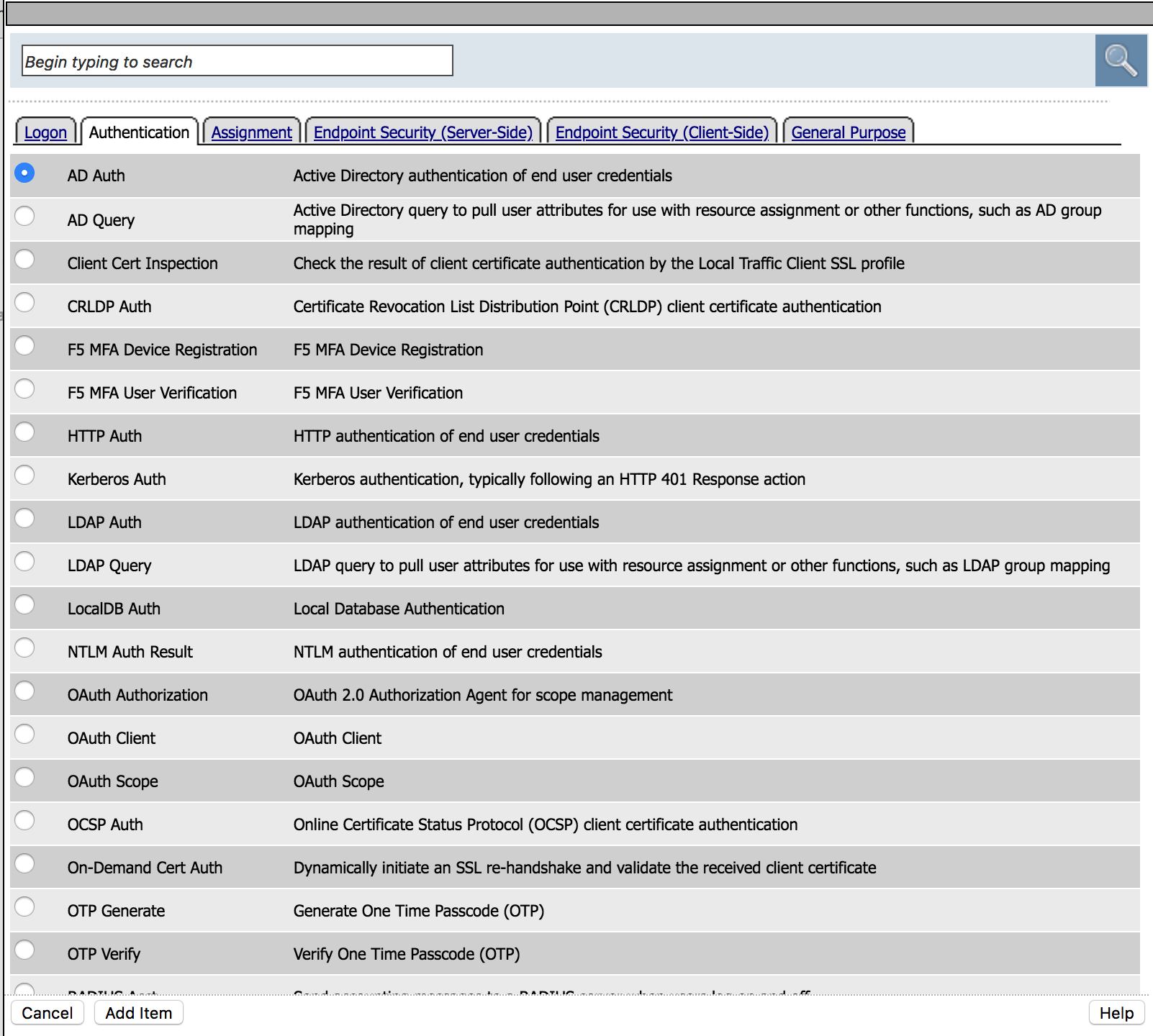Select the LDAP Auth radio button
This screenshot has width=1153, height=1036.
pos(24,518)
